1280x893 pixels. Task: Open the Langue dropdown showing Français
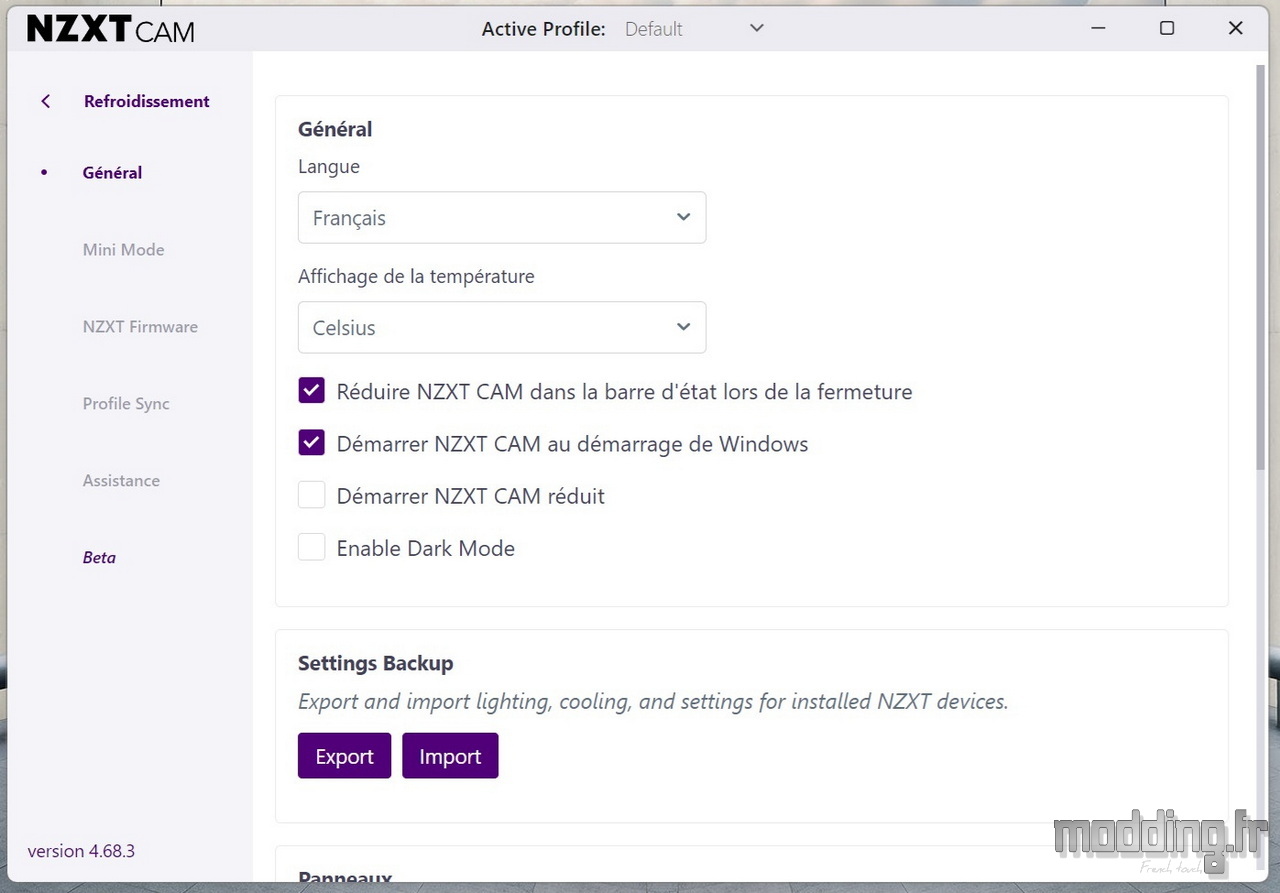click(502, 218)
